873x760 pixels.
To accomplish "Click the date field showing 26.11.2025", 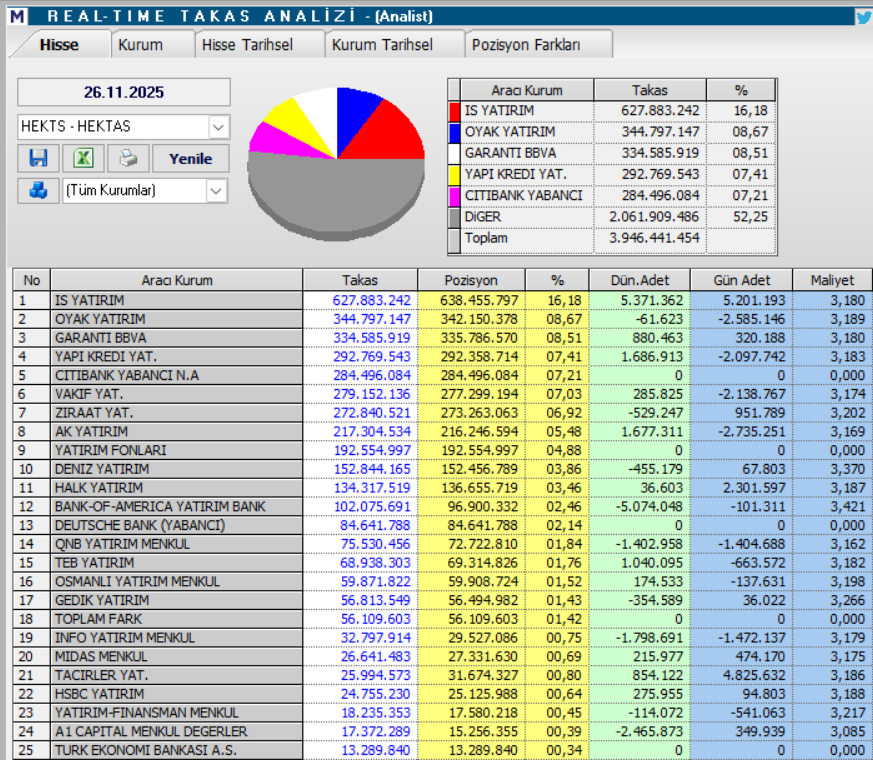I will (x=123, y=92).
